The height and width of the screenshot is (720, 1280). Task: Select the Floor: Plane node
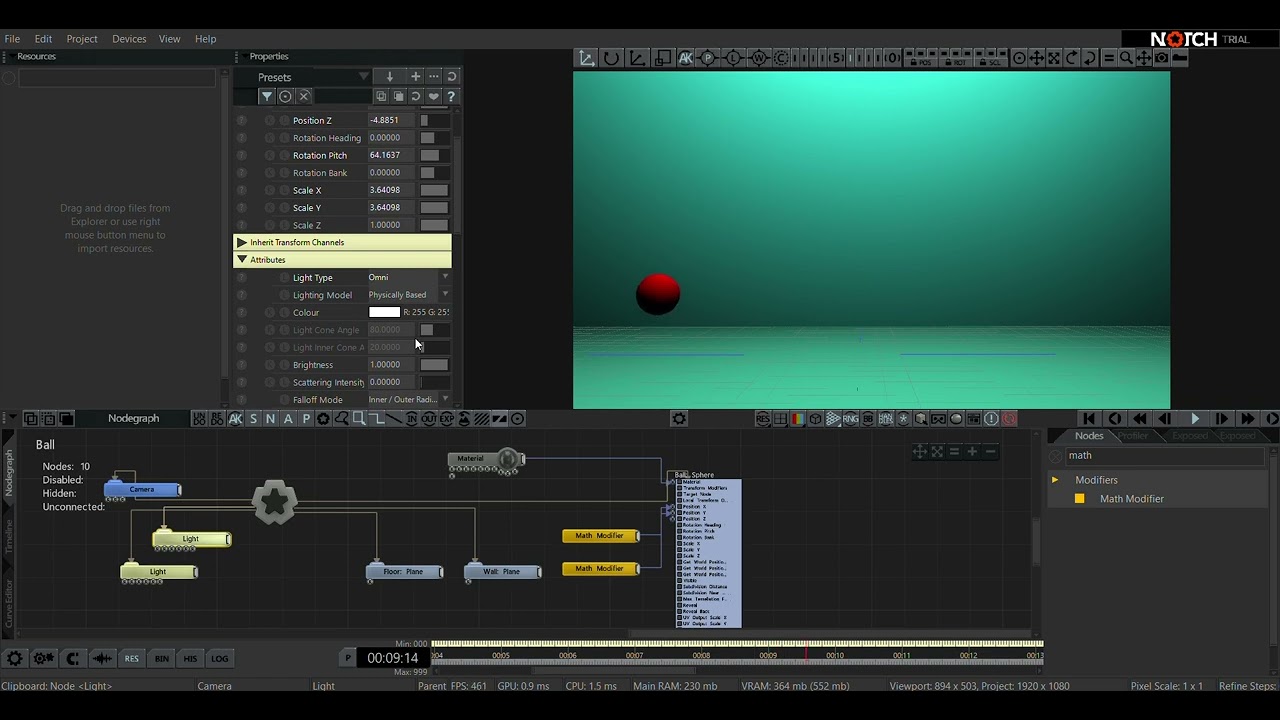click(404, 572)
